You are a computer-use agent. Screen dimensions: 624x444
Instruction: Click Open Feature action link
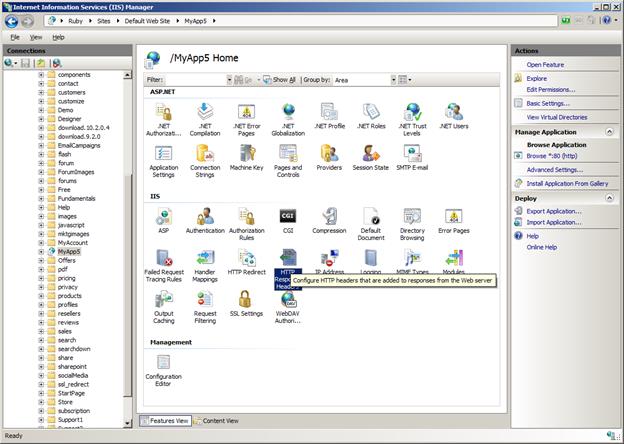point(545,64)
